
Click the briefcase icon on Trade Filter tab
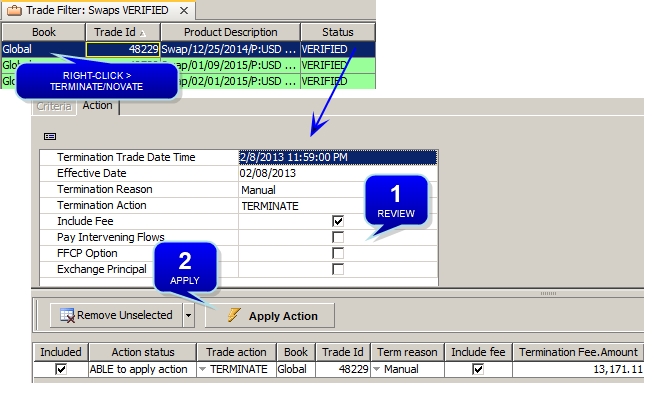tap(15, 10)
